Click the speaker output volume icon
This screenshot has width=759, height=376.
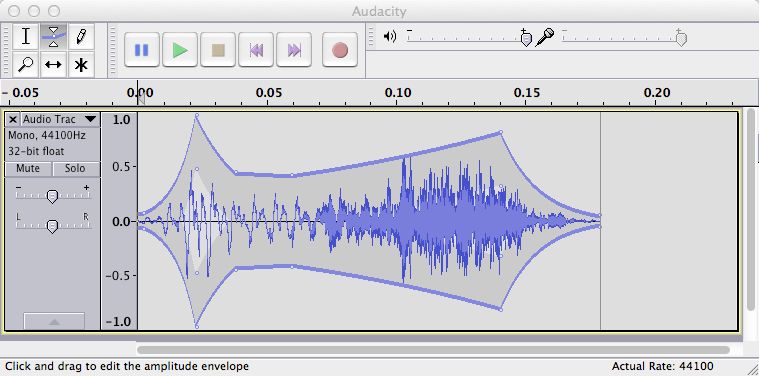click(390, 37)
